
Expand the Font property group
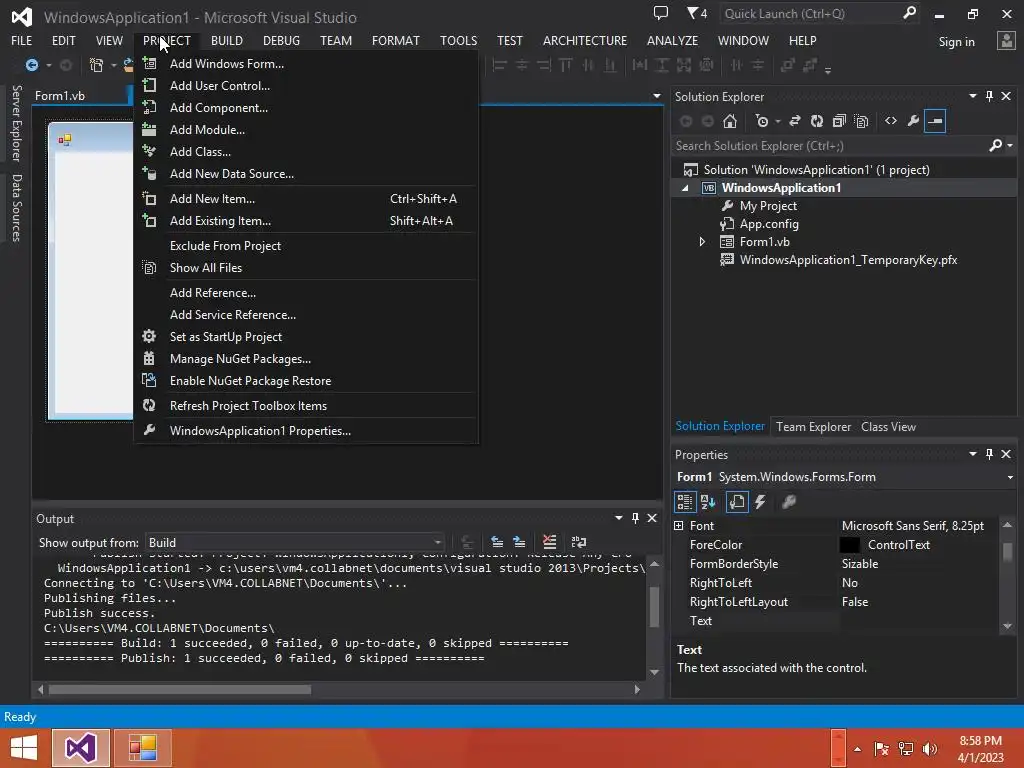(679, 526)
